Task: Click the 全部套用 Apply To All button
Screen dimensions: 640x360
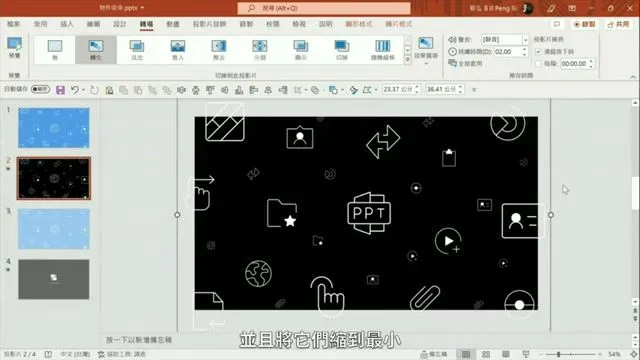Action: (x=465, y=63)
